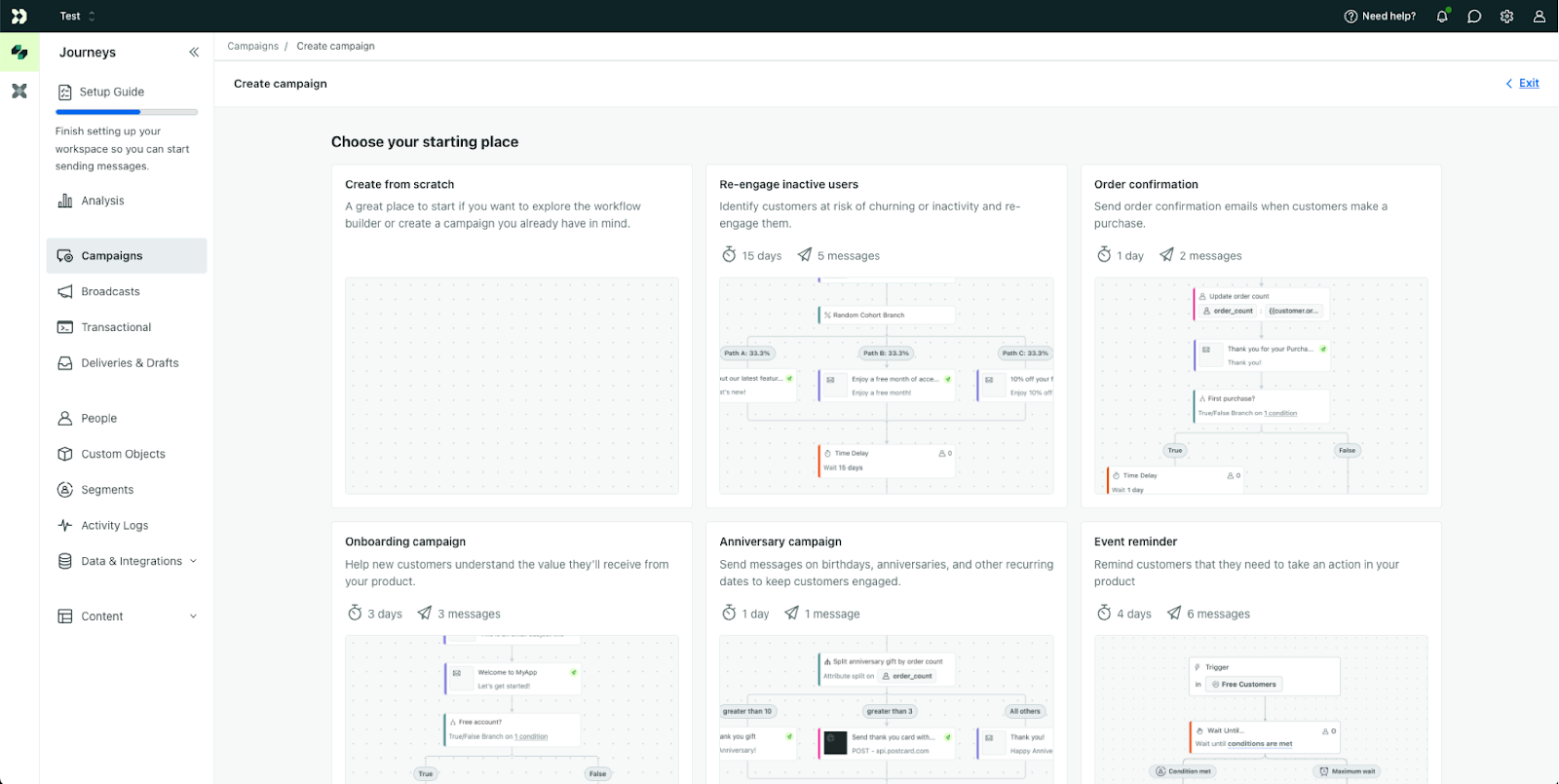Open the notifications bell
Image resolution: width=1559 pixels, height=784 pixels.
pyautogui.click(x=1442, y=17)
